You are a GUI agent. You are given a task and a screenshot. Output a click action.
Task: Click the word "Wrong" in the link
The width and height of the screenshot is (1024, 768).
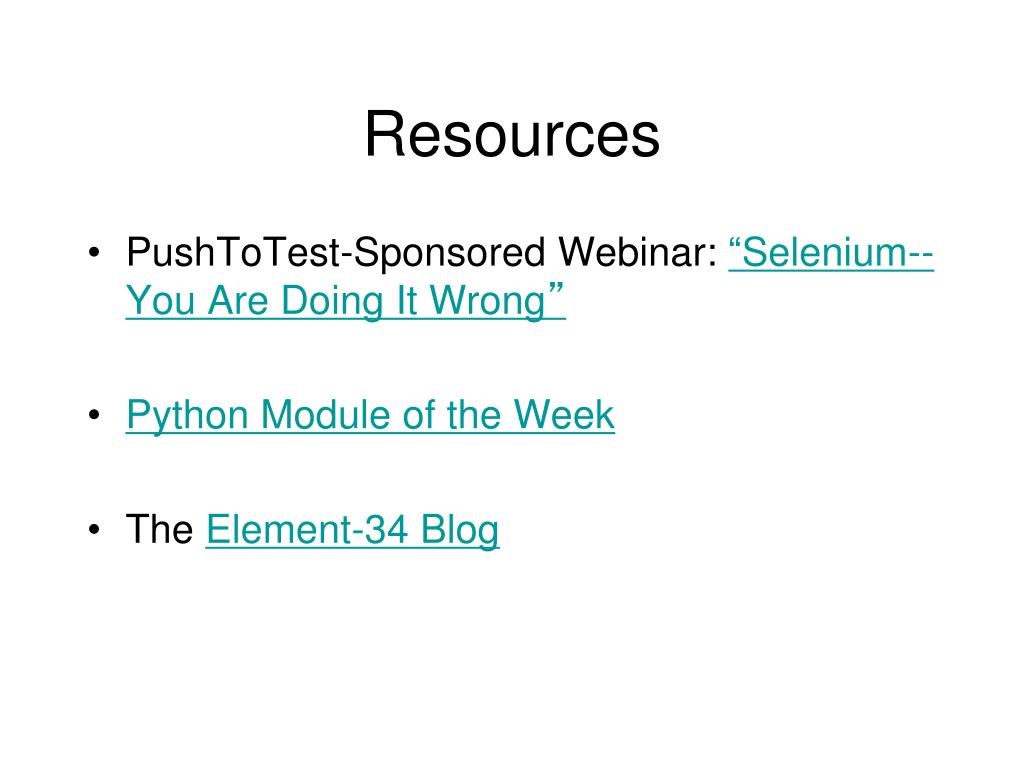click(487, 301)
